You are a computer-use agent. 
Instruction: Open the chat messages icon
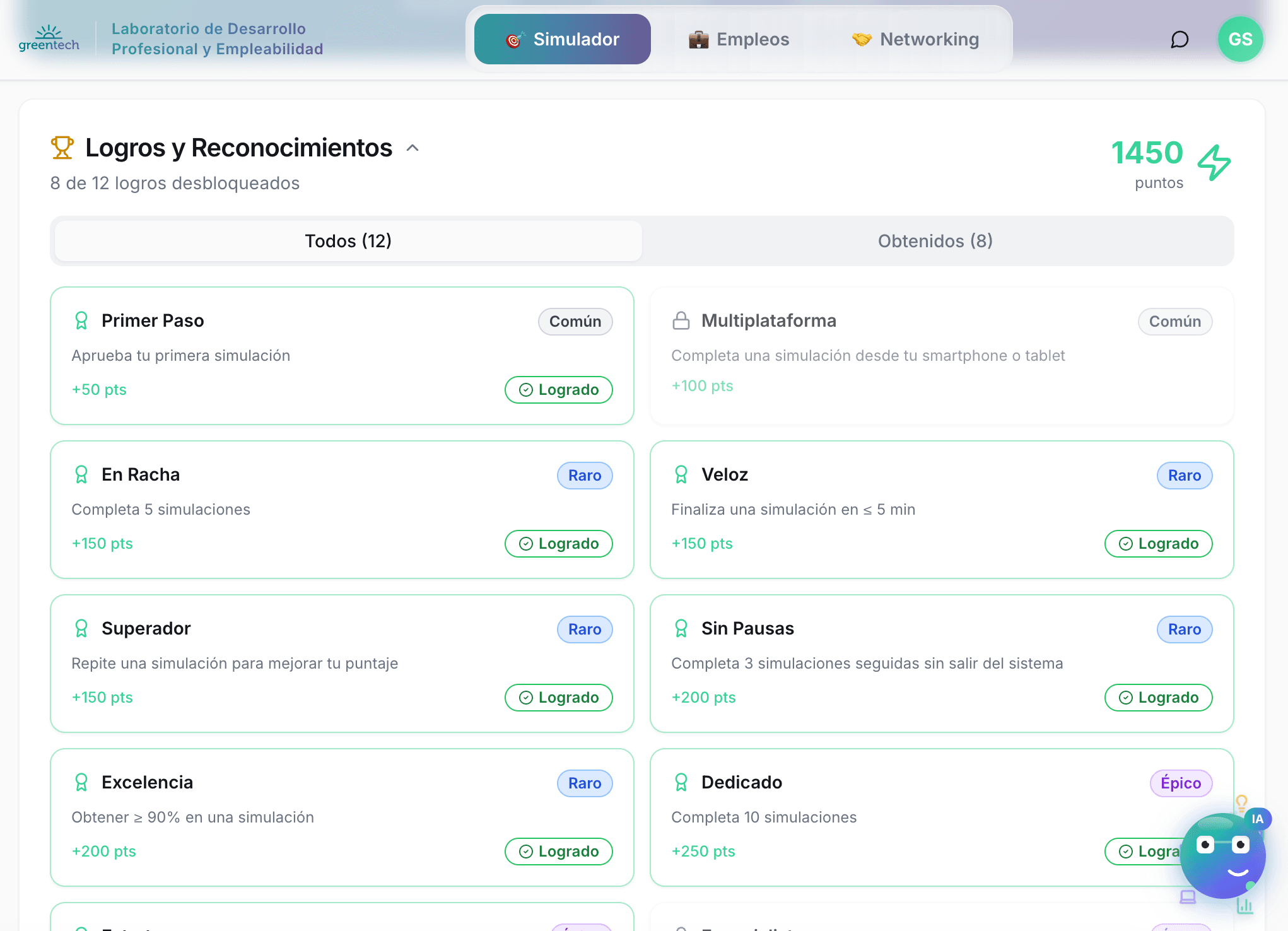coord(1179,40)
